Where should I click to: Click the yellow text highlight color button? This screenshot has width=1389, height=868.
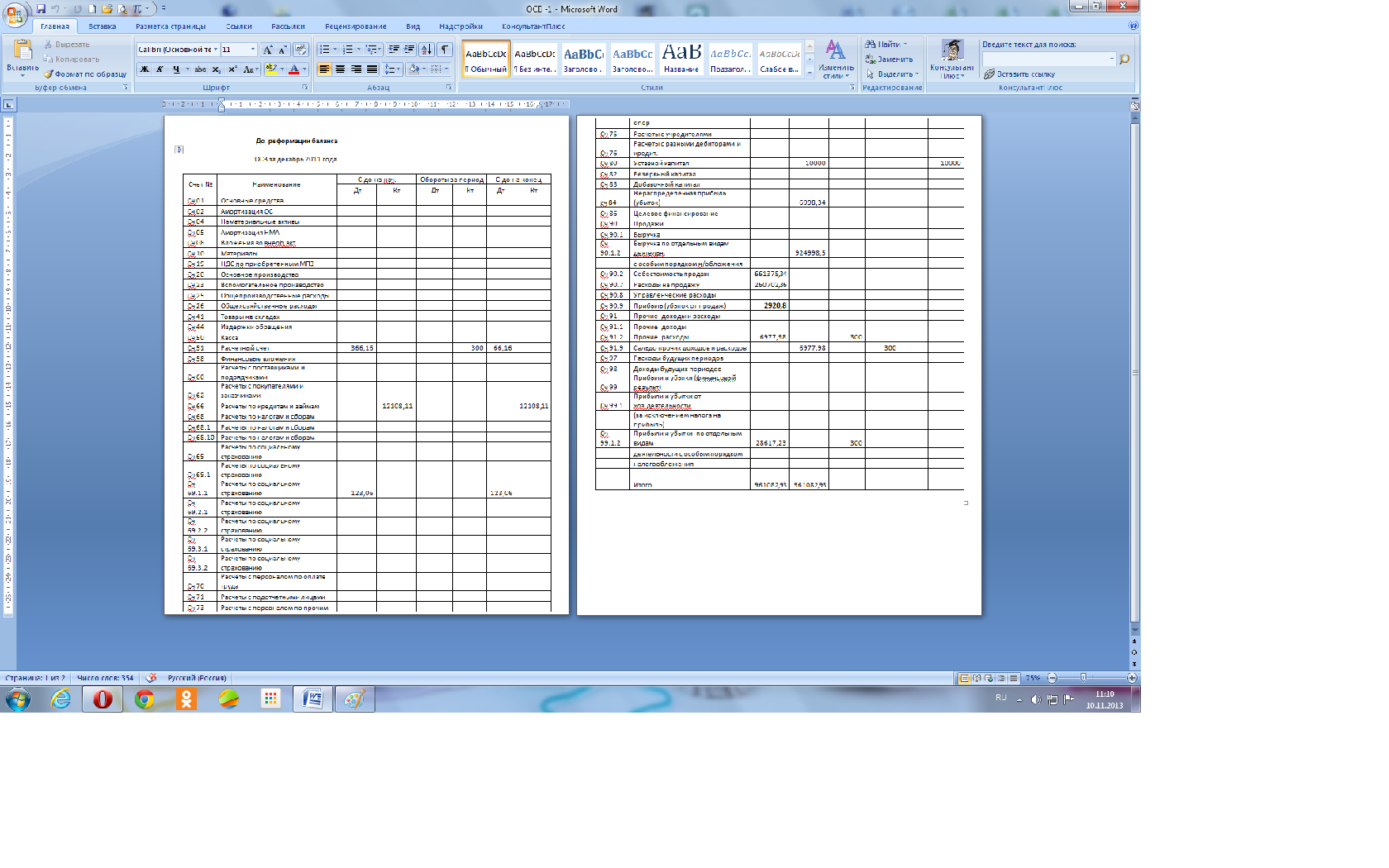click(x=271, y=69)
